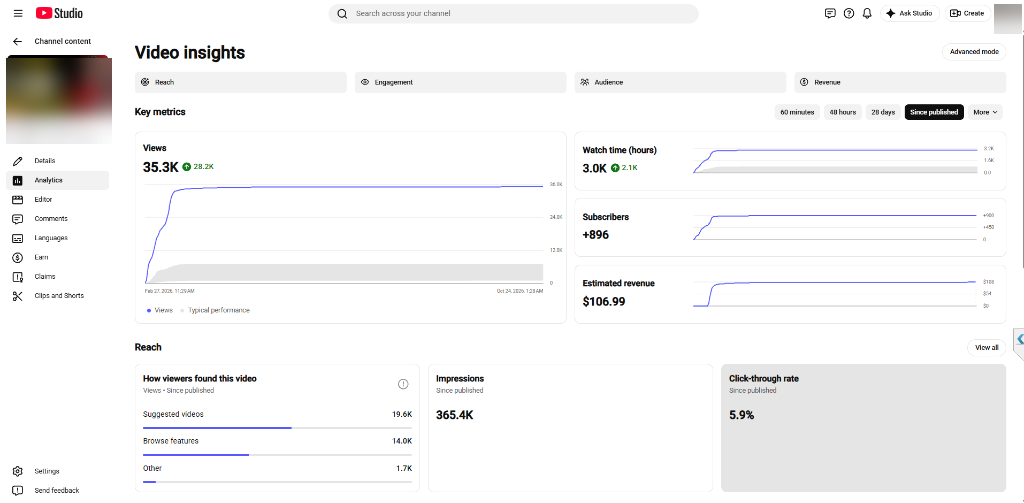The height and width of the screenshot is (503, 1024).
Task: Select the Audience tab
Action: [x=680, y=82]
